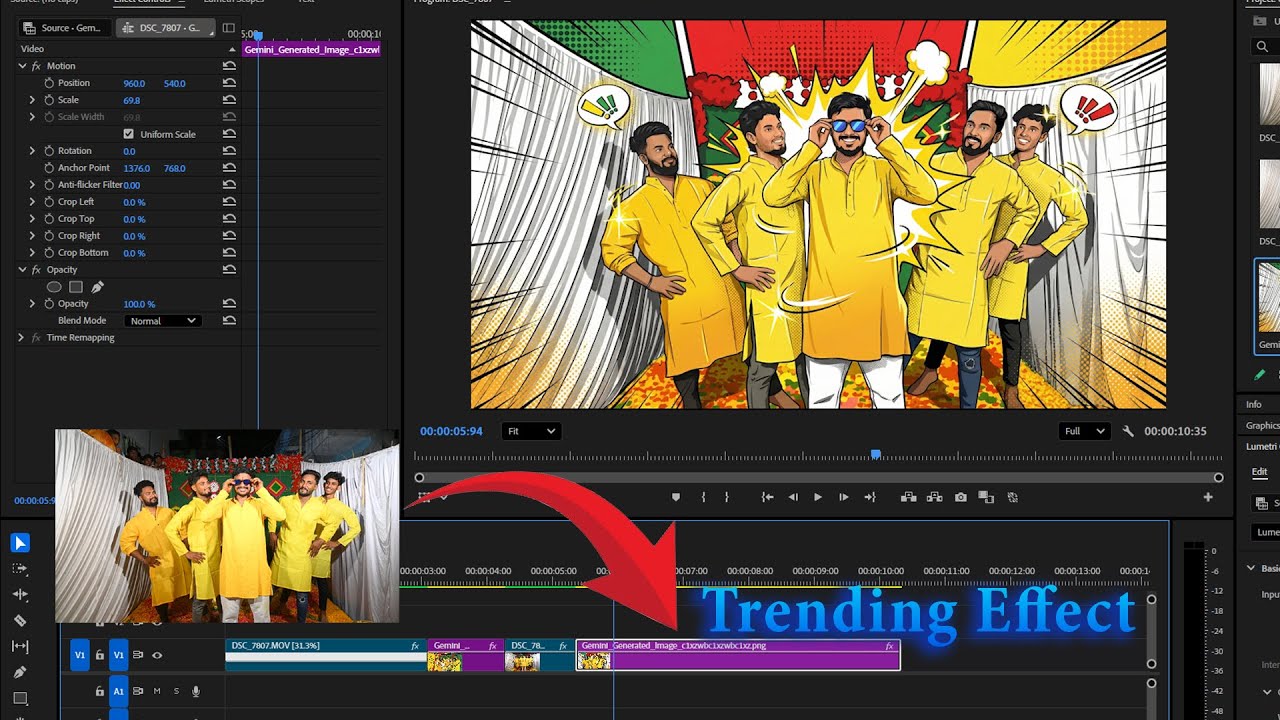
Task: Open the Edit tab in Lumetri
Action: [x=1260, y=472]
